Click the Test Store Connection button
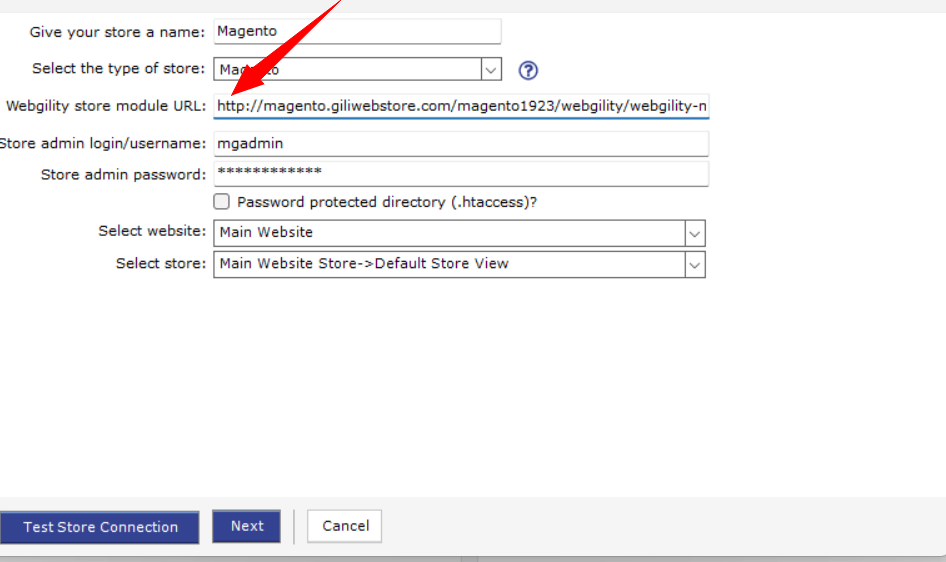 tap(100, 527)
